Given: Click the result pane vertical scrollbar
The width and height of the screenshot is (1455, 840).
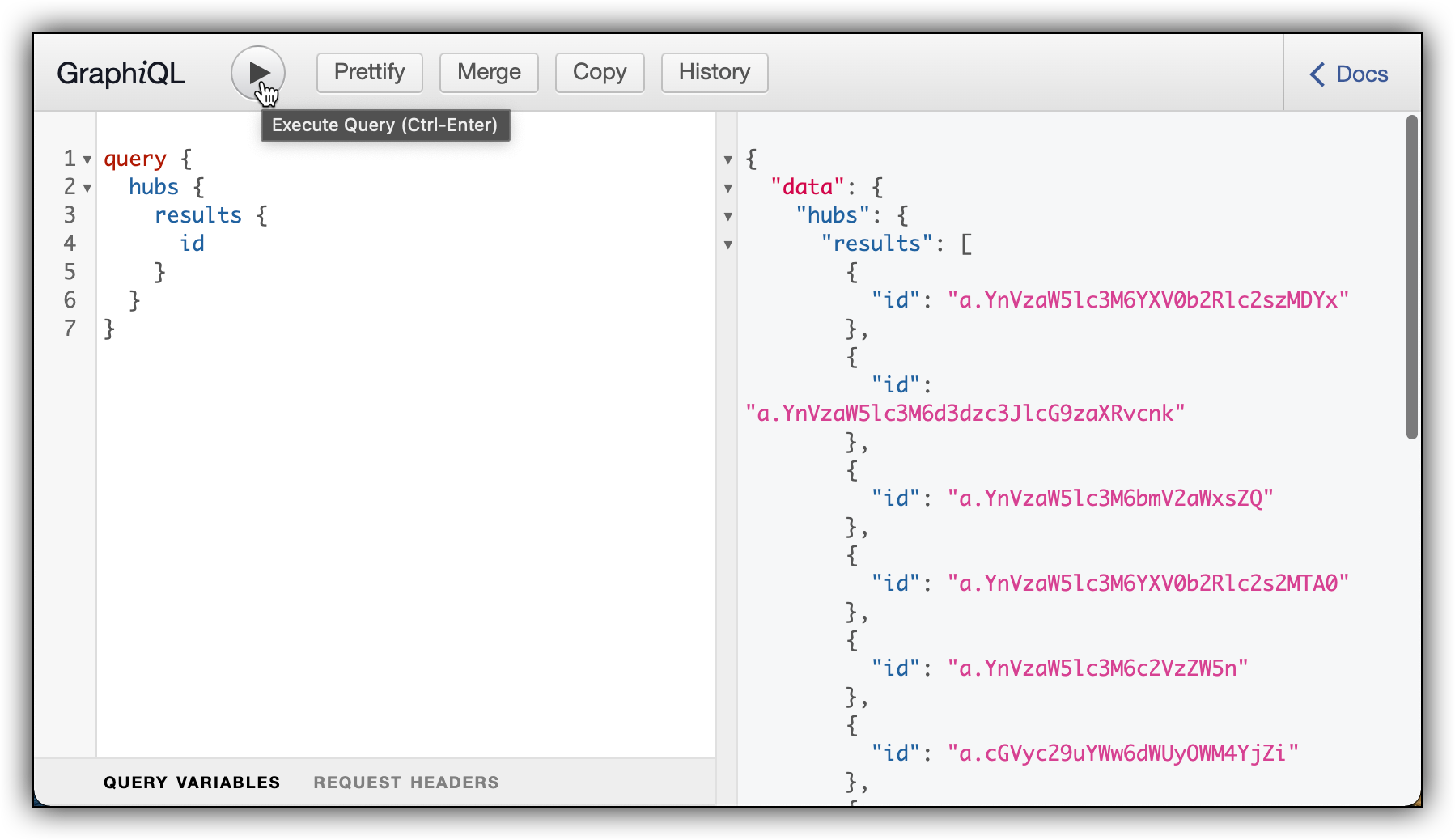Looking at the screenshot, I should point(1412,278).
